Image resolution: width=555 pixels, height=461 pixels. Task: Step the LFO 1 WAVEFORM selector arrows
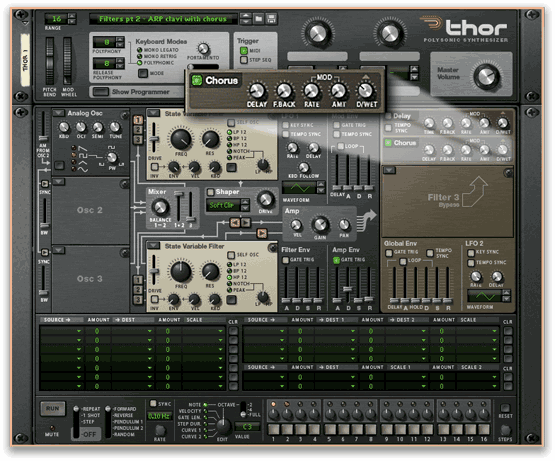point(321,187)
